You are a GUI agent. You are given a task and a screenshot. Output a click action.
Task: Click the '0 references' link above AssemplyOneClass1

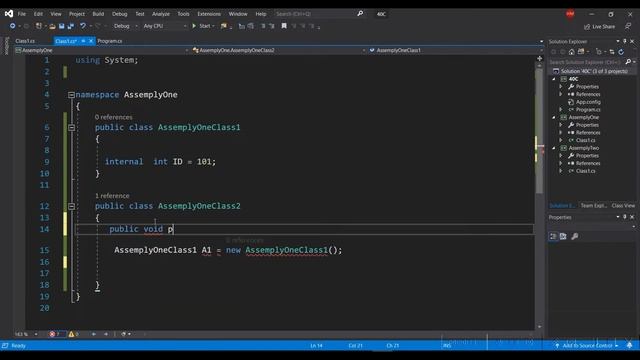pyautogui.click(x=114, y=117)
